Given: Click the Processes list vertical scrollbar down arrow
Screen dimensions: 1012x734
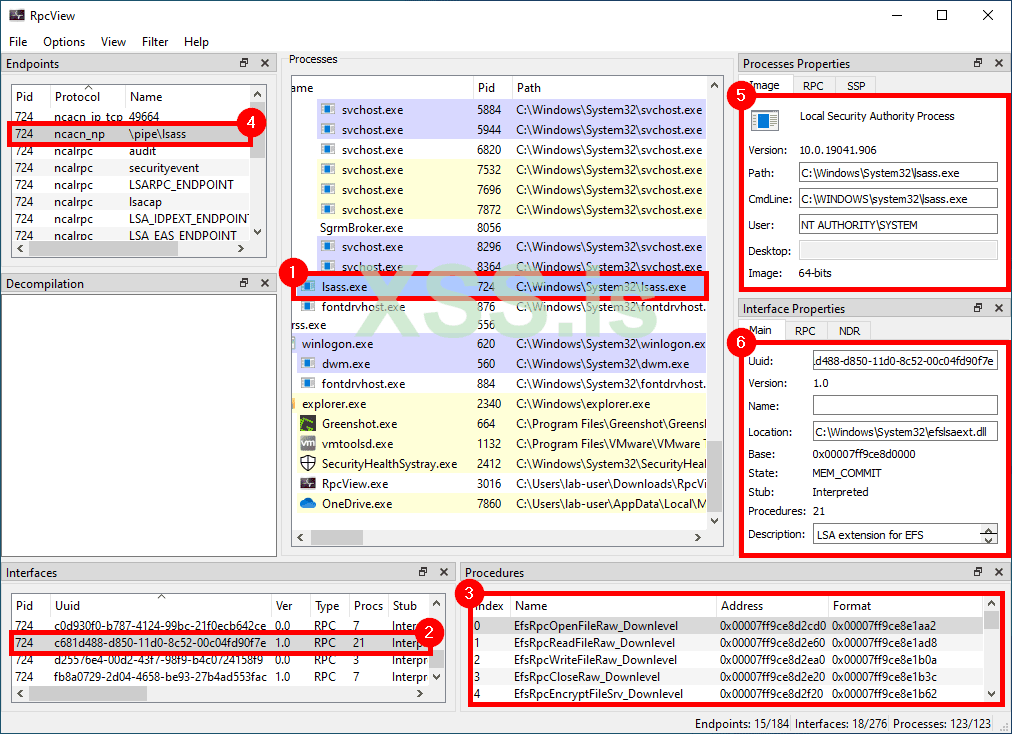Looking at the screenshot, I should pos(714,520).
